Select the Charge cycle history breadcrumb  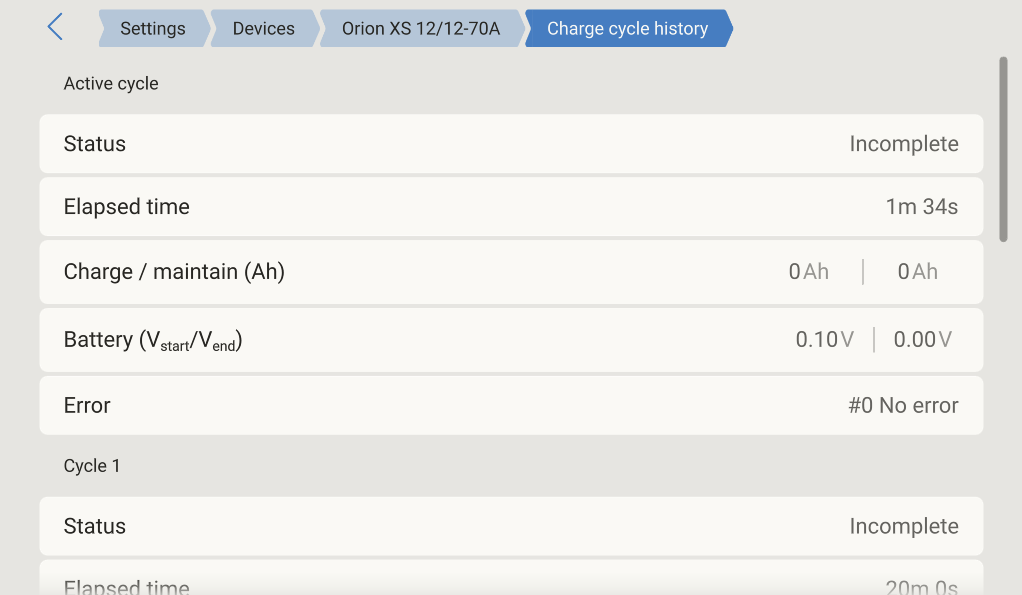tap(628, 29)
